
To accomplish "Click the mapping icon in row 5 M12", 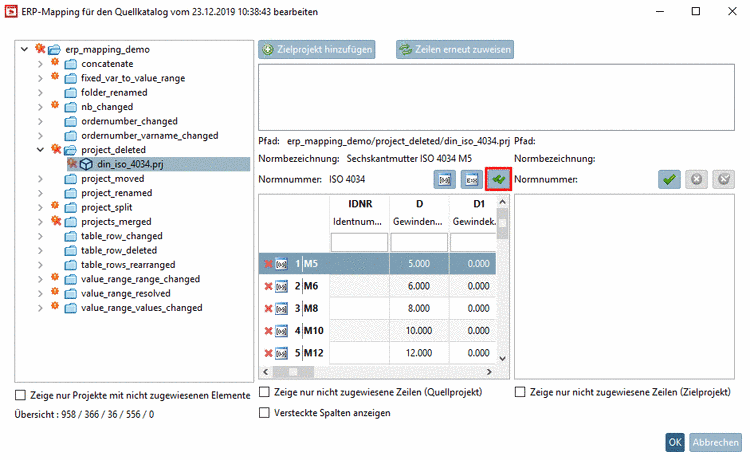I will [281, 353].
